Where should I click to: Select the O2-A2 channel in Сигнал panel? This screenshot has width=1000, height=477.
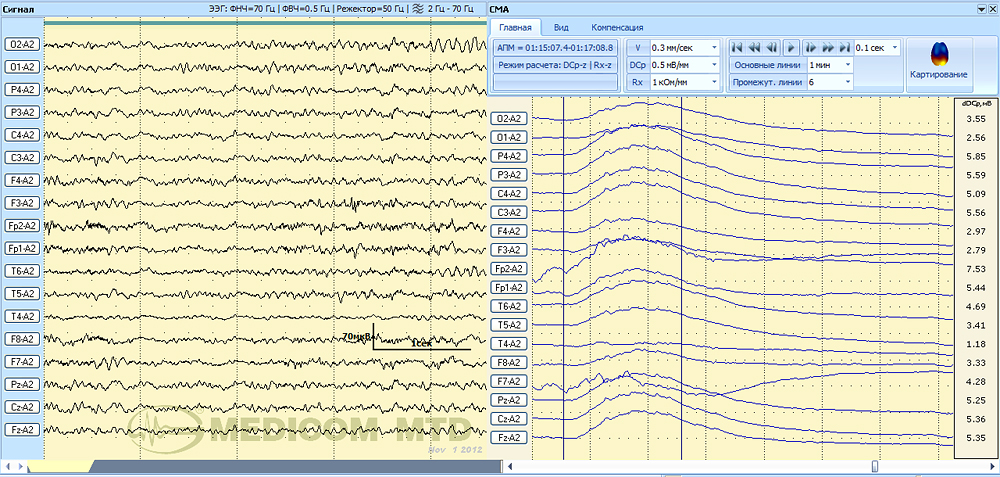point(22,44)
